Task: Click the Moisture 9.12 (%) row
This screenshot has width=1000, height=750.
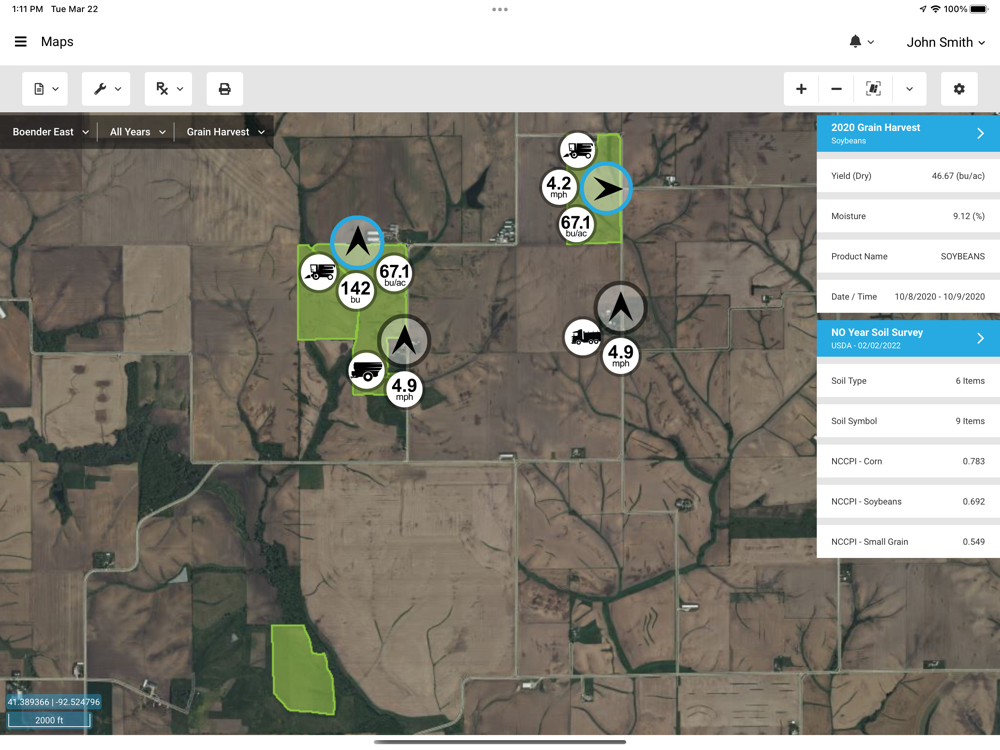Action: click(908, 216)
